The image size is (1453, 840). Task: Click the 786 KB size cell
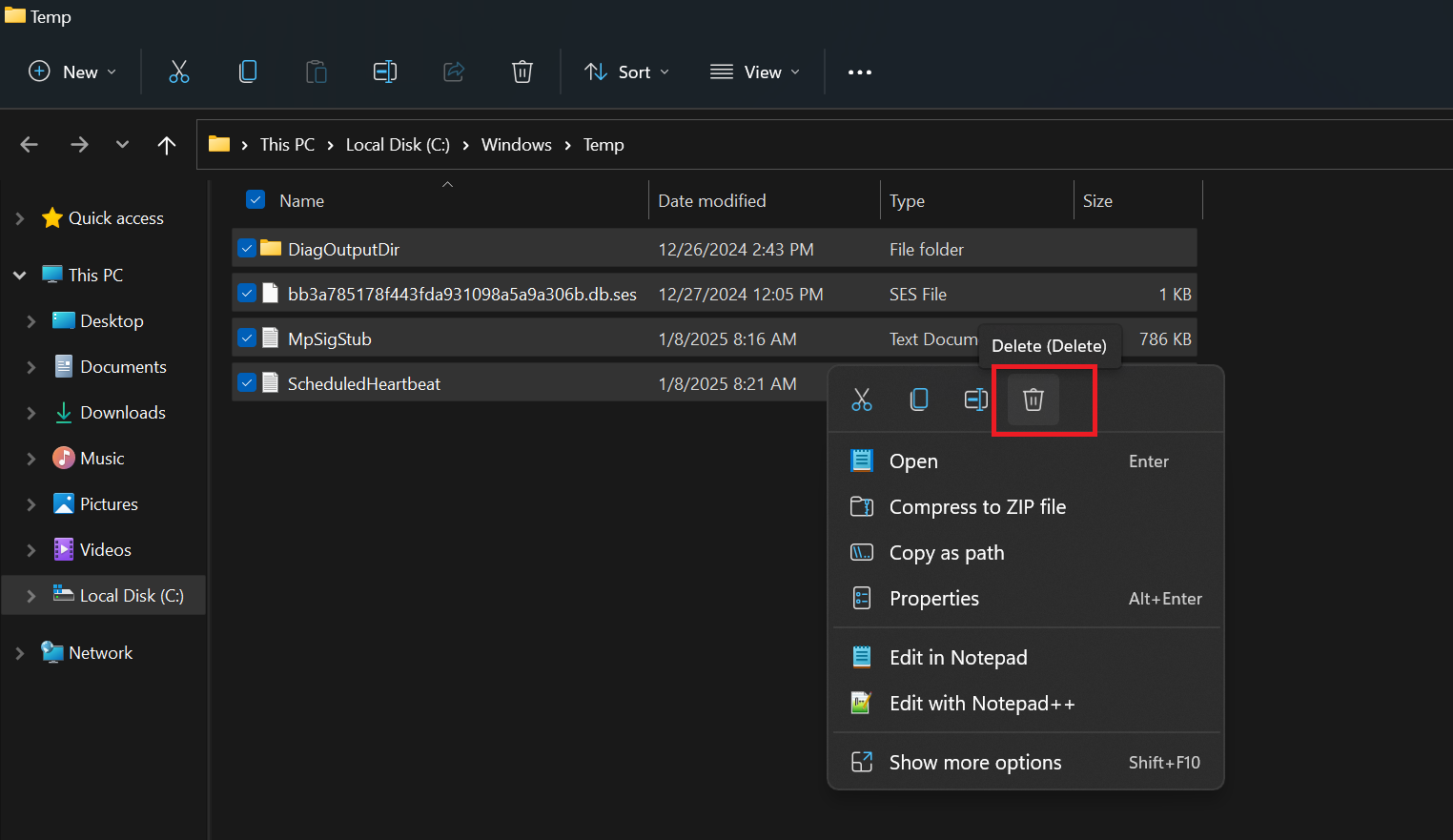[1165, 339]
